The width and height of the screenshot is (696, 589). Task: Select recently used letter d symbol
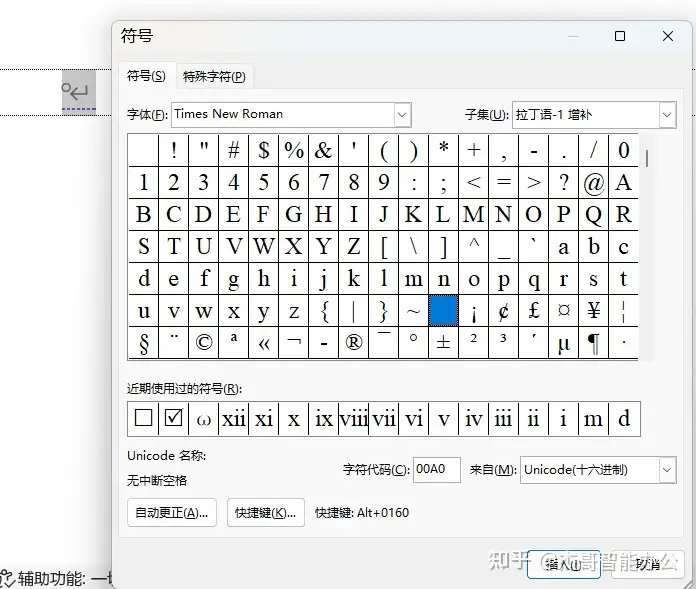click(x=624, y=418)
